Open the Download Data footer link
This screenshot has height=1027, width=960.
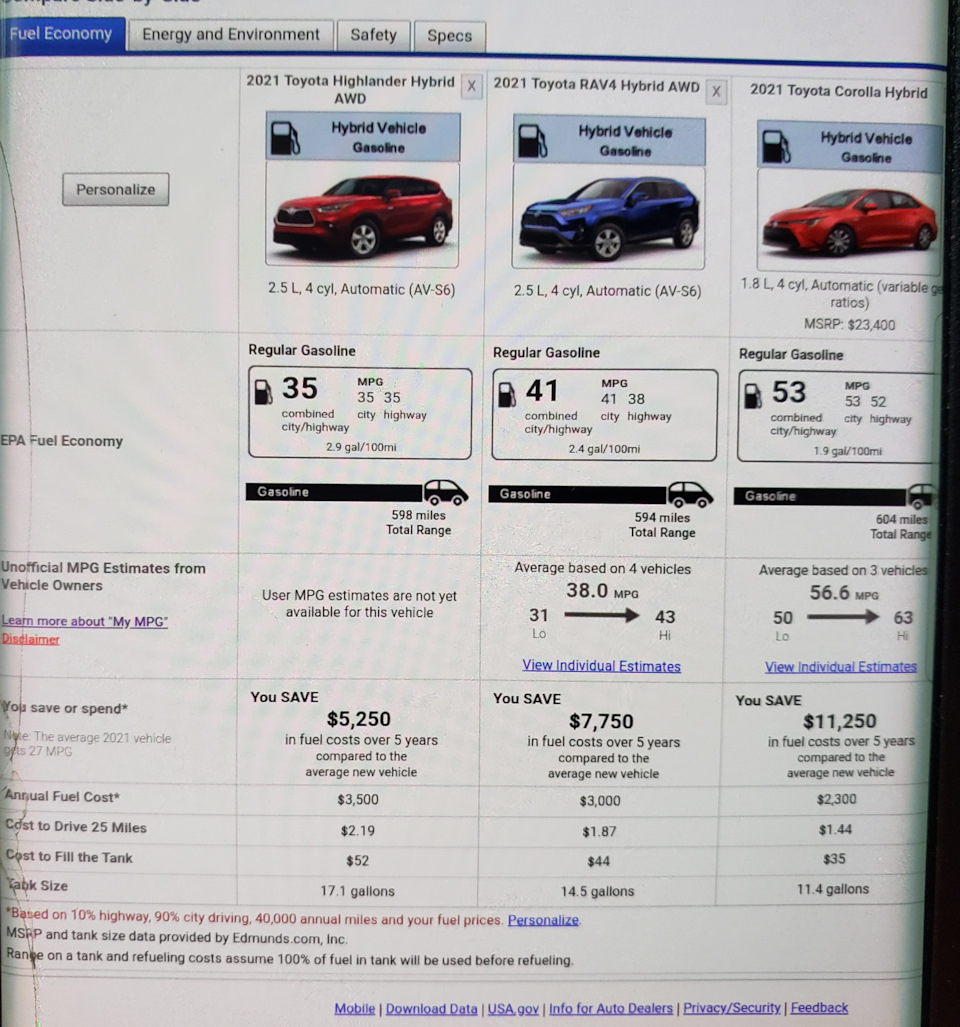[x=432, y=1009]
